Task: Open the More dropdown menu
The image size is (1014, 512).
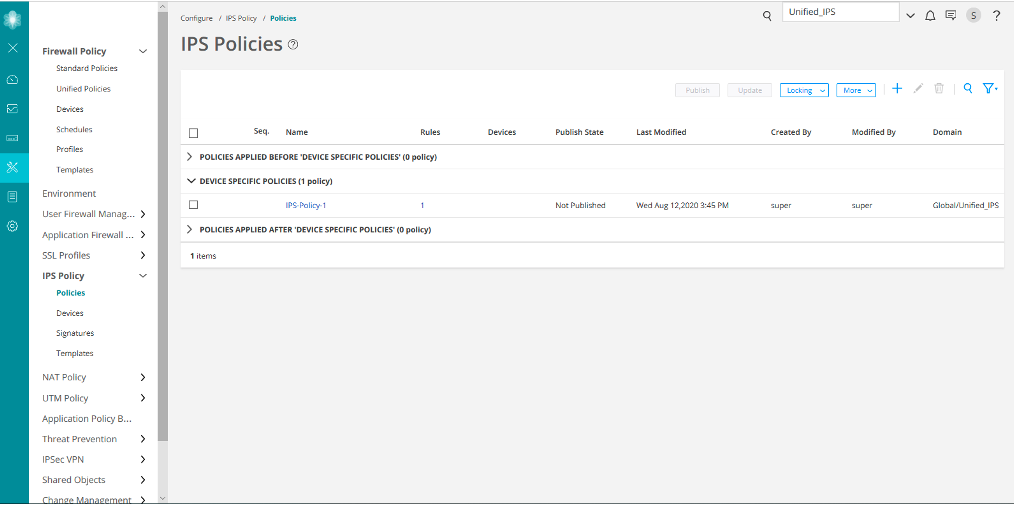Action: coord(856,90)
